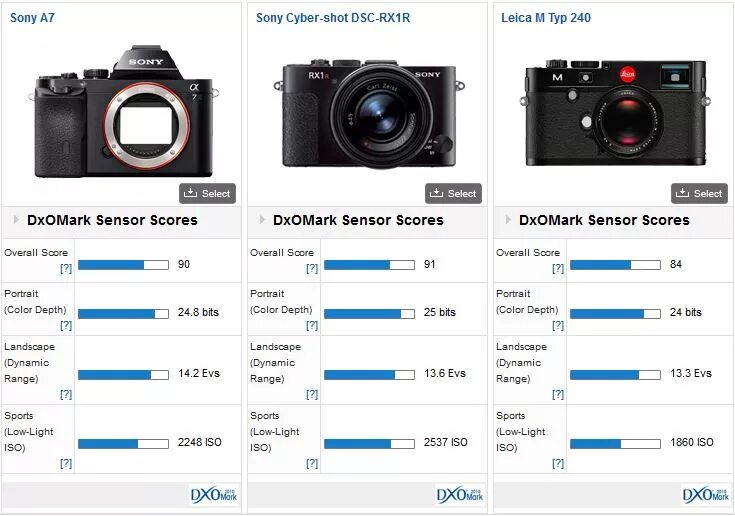735x516 pixels.
Task: Select the Leica score value 84
Action: click(675, 264)
